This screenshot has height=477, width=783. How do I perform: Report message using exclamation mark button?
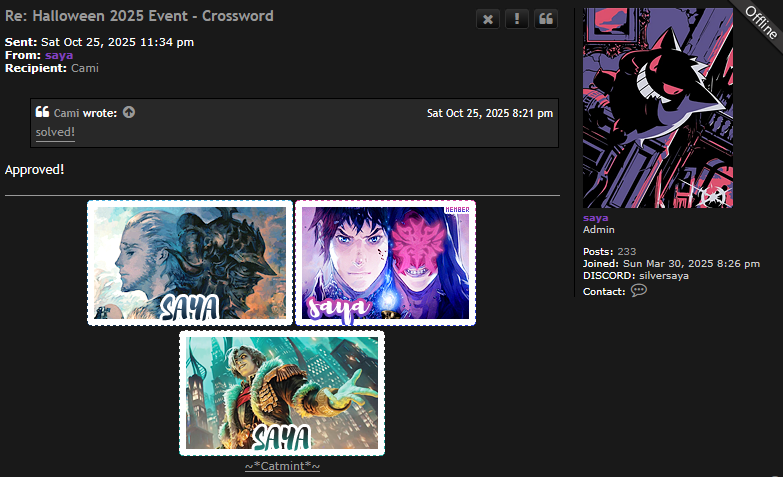pos(517,19)
